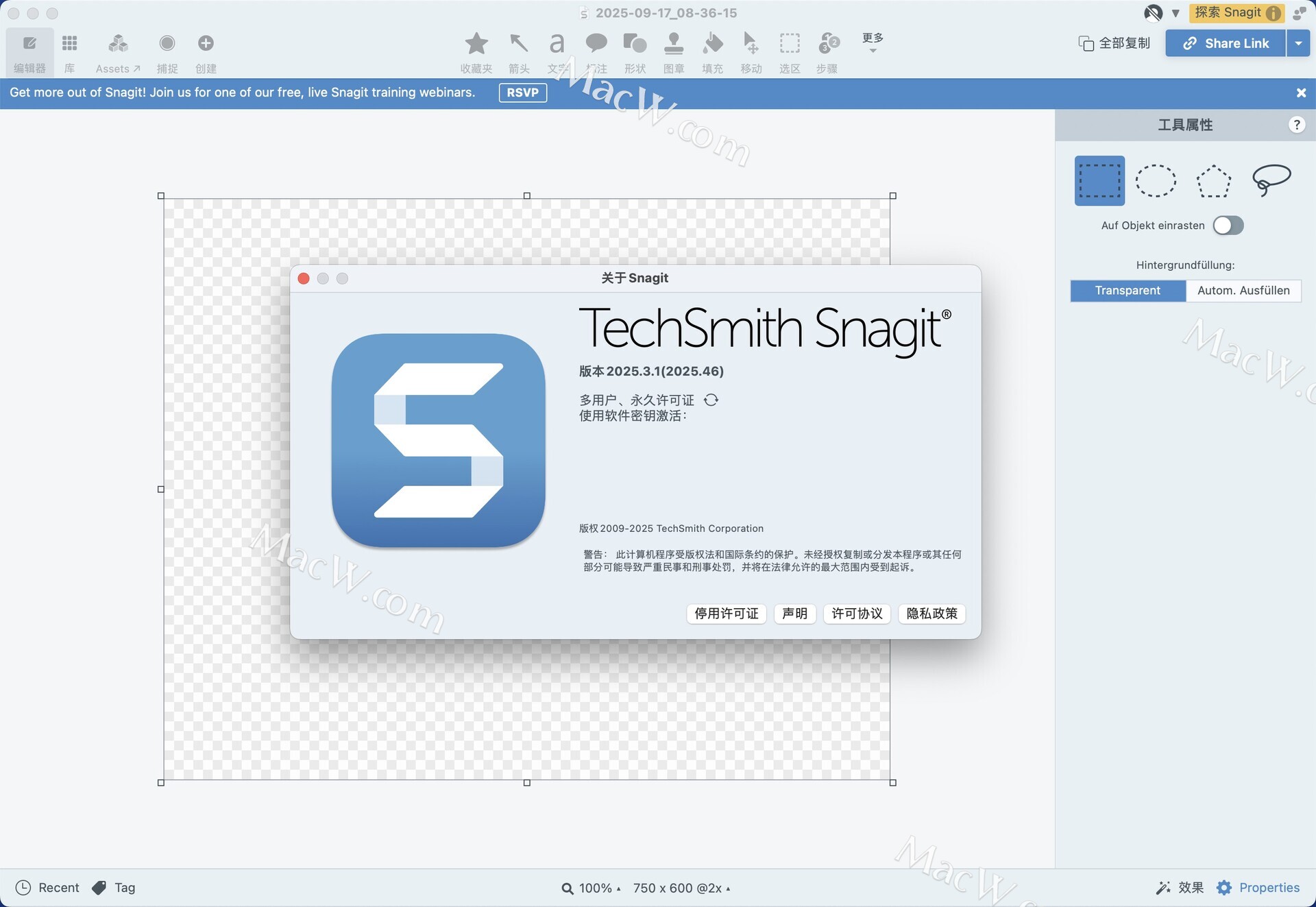Screen dimensions: 1316x907
Task: Click the share extension icon in title bar
Action: 1299,13
